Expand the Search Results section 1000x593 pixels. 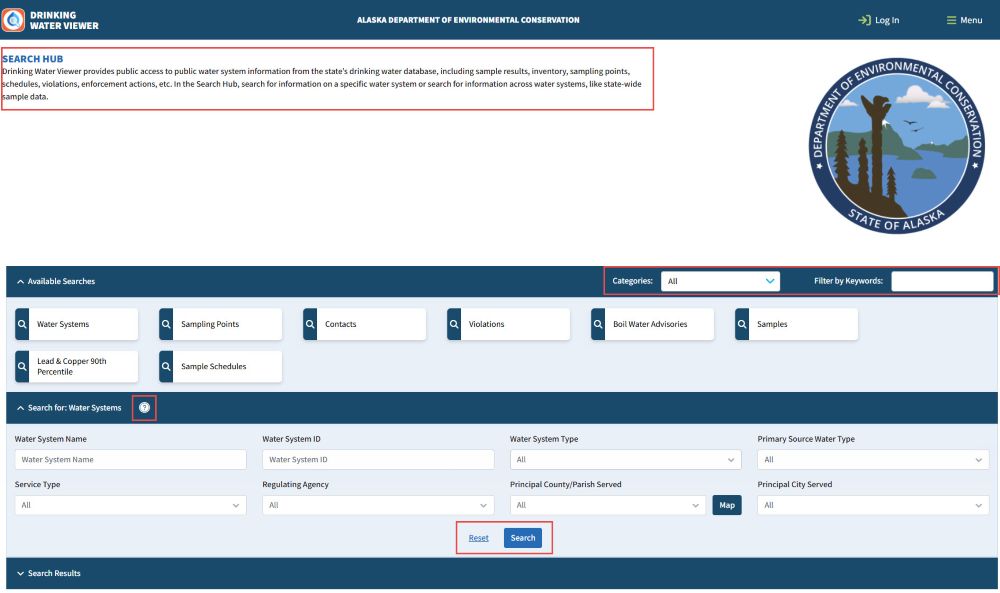click(x=50, y=573)
